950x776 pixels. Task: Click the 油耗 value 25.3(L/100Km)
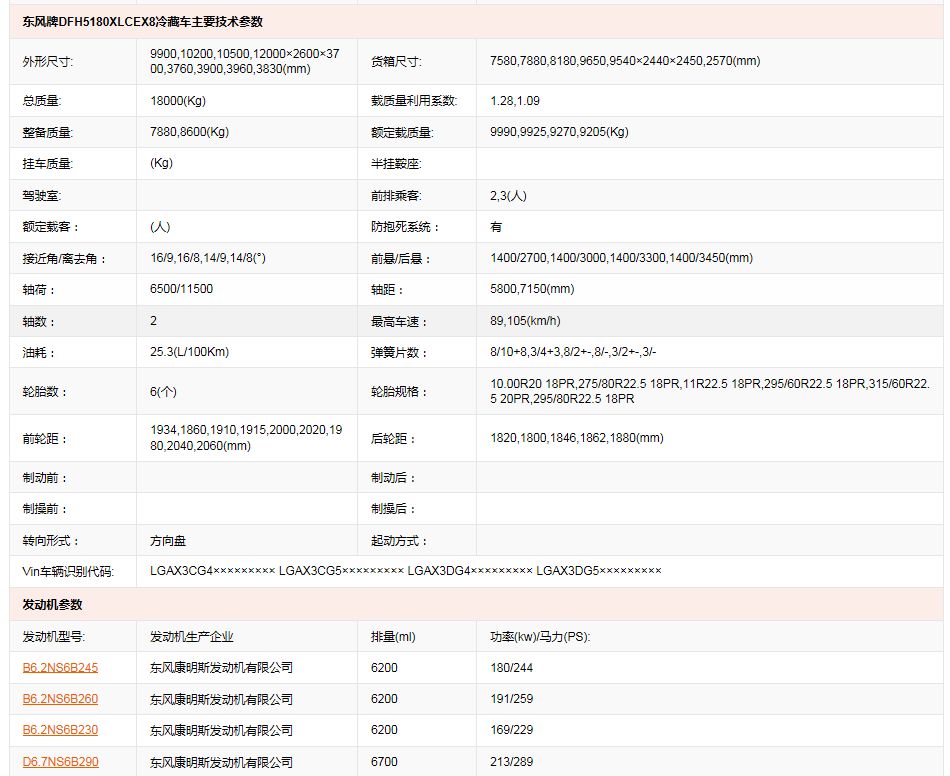(x=189, y=352)
